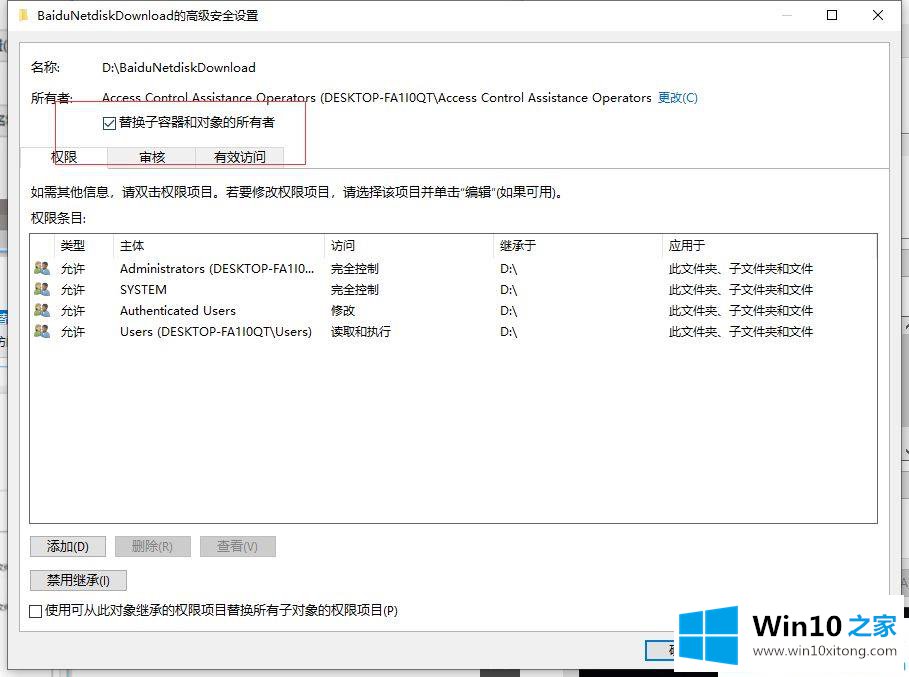Select the Users (DESKTOP-FA1I0QT\Users) entry
The image size is (909, 677).
coord(216,332)
